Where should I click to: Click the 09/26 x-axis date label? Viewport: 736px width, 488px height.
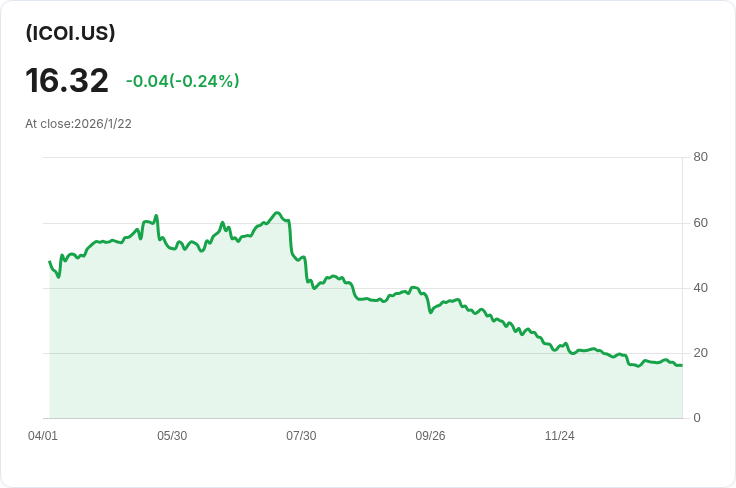coord(430,436)
